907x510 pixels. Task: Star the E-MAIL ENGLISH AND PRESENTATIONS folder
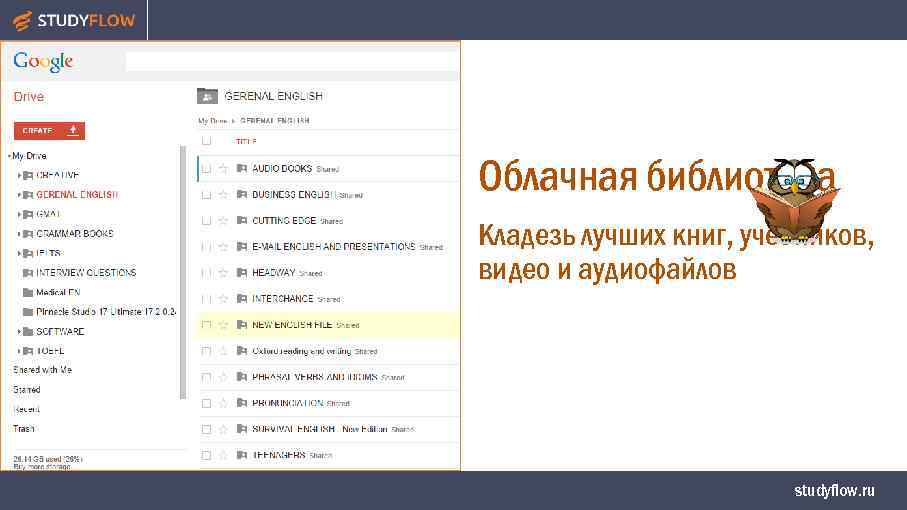pyautogui.click(x=223, y=247)
